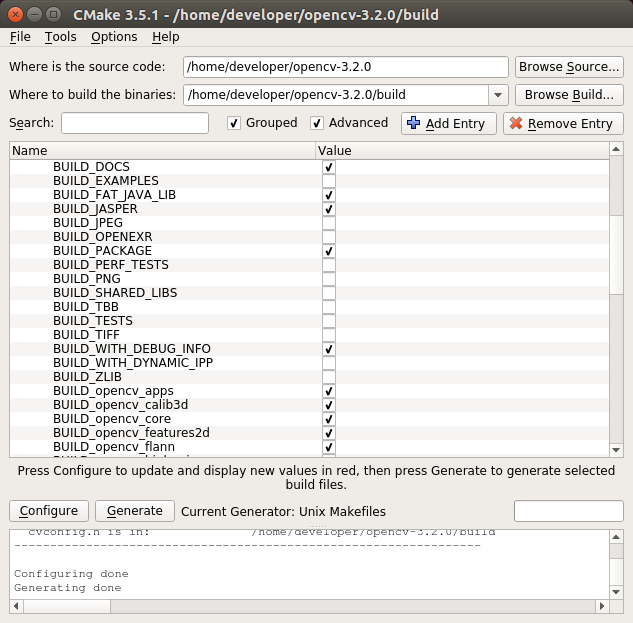Open the Options menu

(x=114, y=37)
